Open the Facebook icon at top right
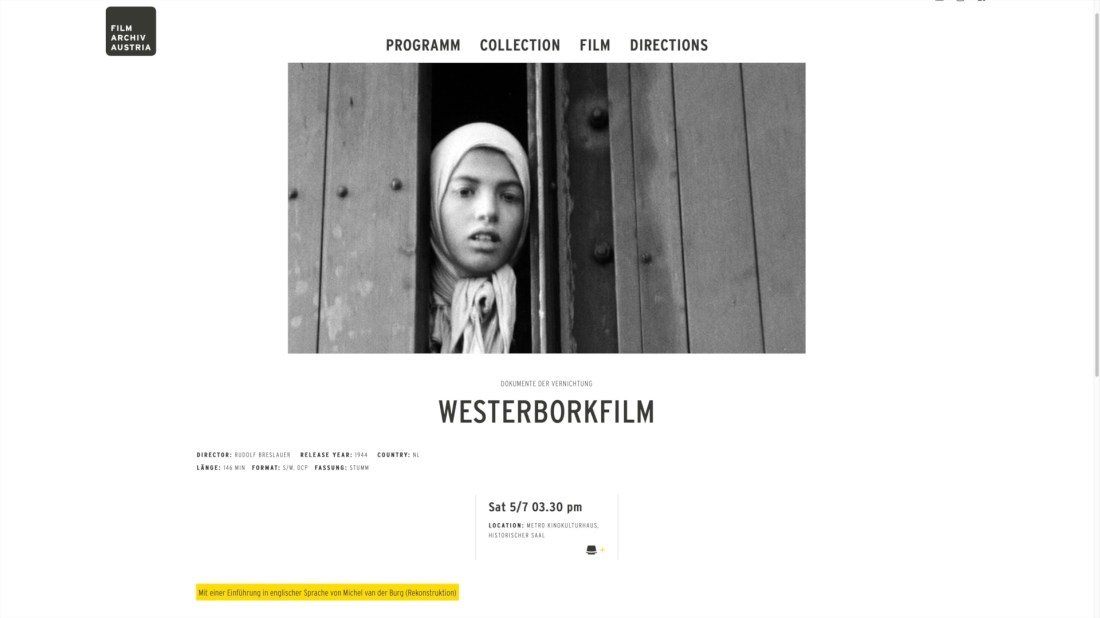 click(x=982, y=1)
